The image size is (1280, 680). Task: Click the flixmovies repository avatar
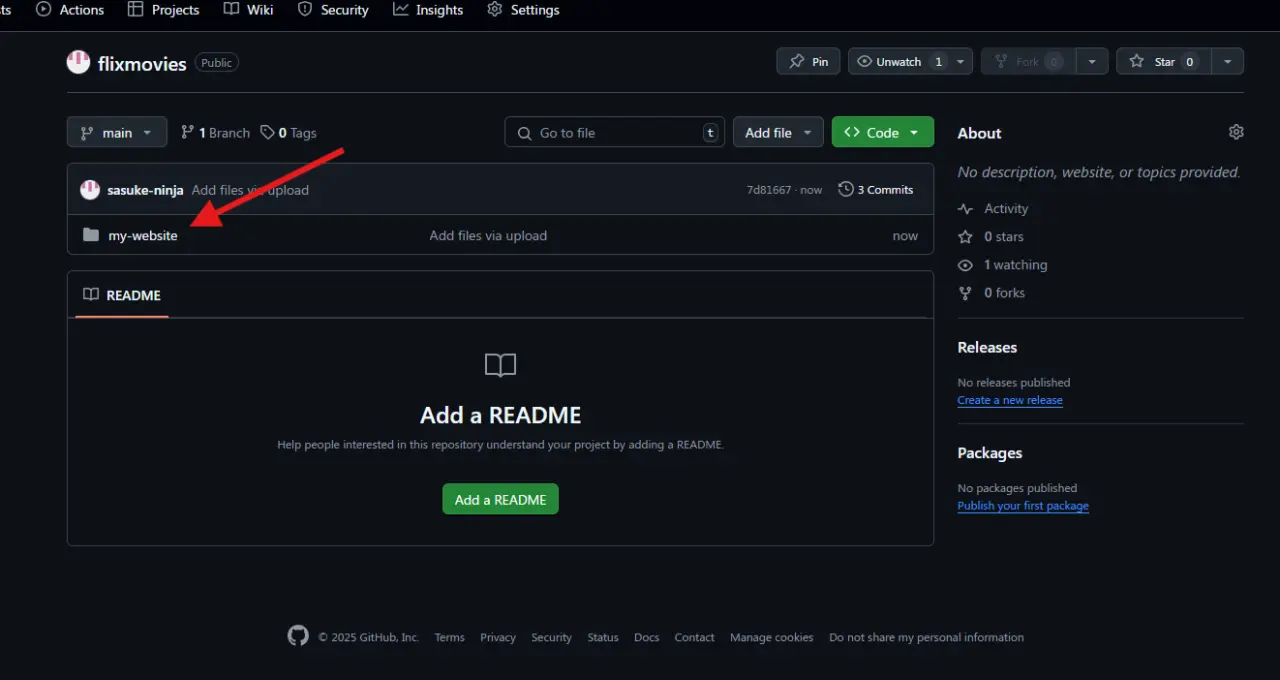pos(78,63)
